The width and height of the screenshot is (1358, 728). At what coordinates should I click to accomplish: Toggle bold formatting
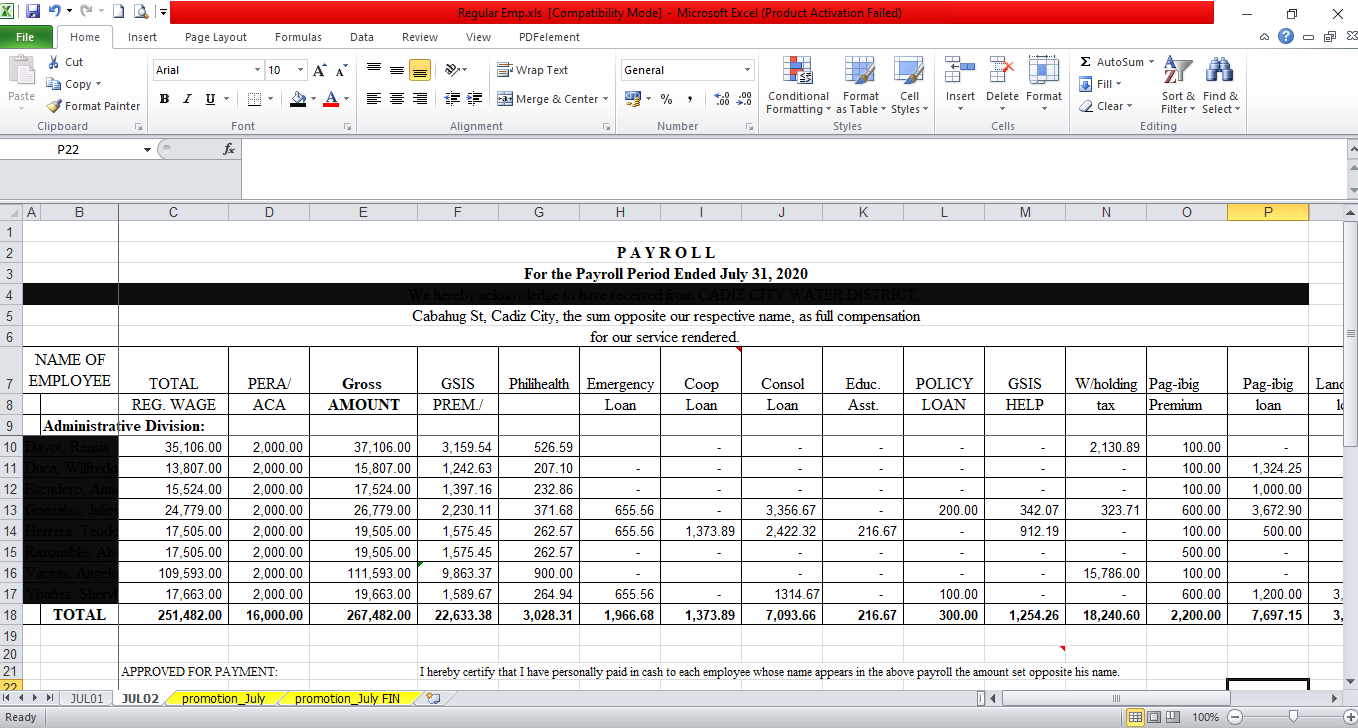click(x=164, y=99)
